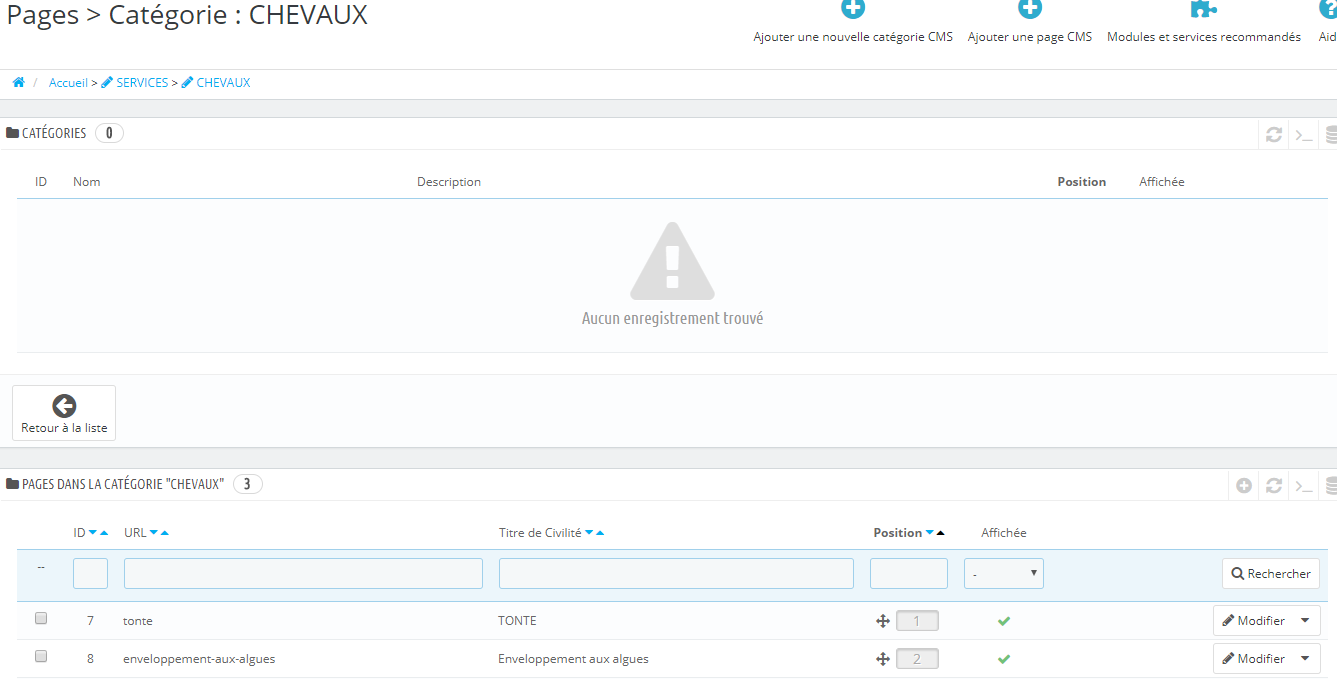This screenshot has height=679, width=1337.
Task: Click 'Enveloppement aux algues' title cell
Action: pyautogui.click(x=573, y=659)
